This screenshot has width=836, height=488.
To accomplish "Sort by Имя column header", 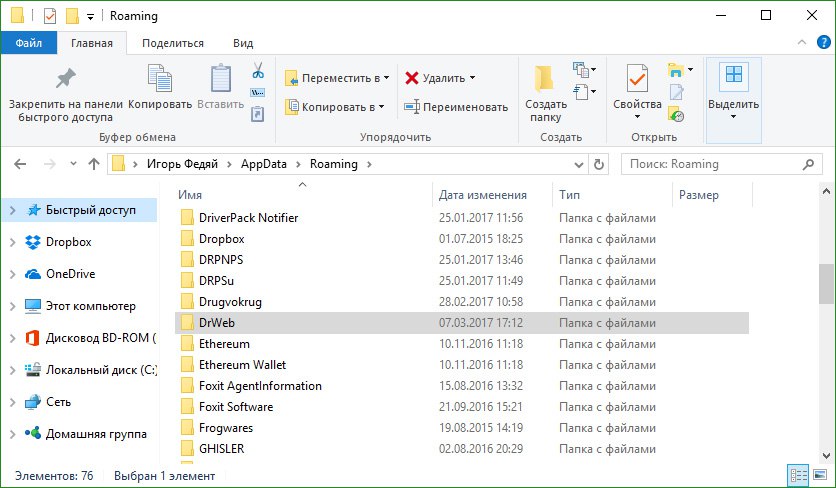I will 303,195.
